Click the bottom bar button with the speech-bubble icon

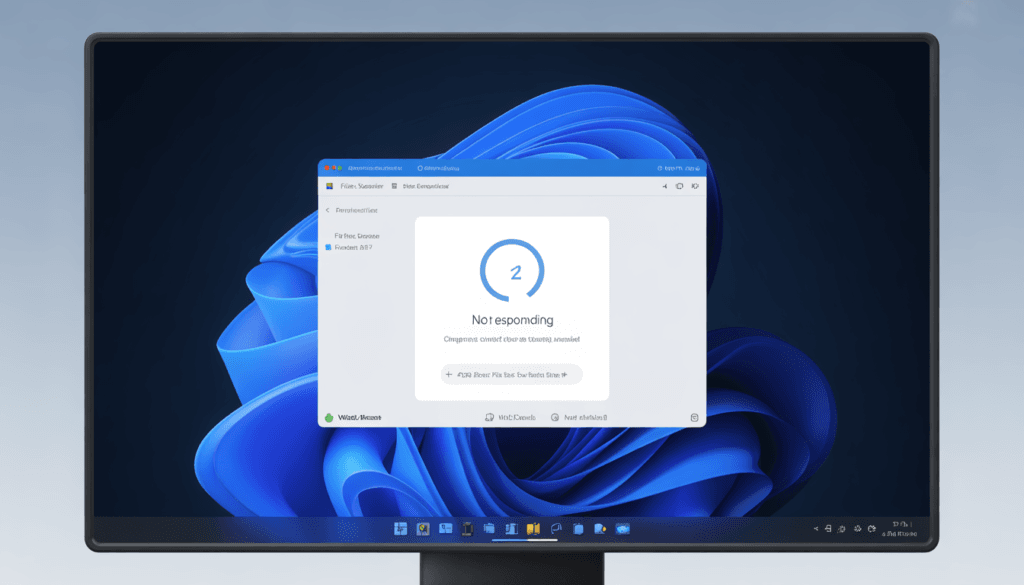pyautogui.click(x=510, y=417)
